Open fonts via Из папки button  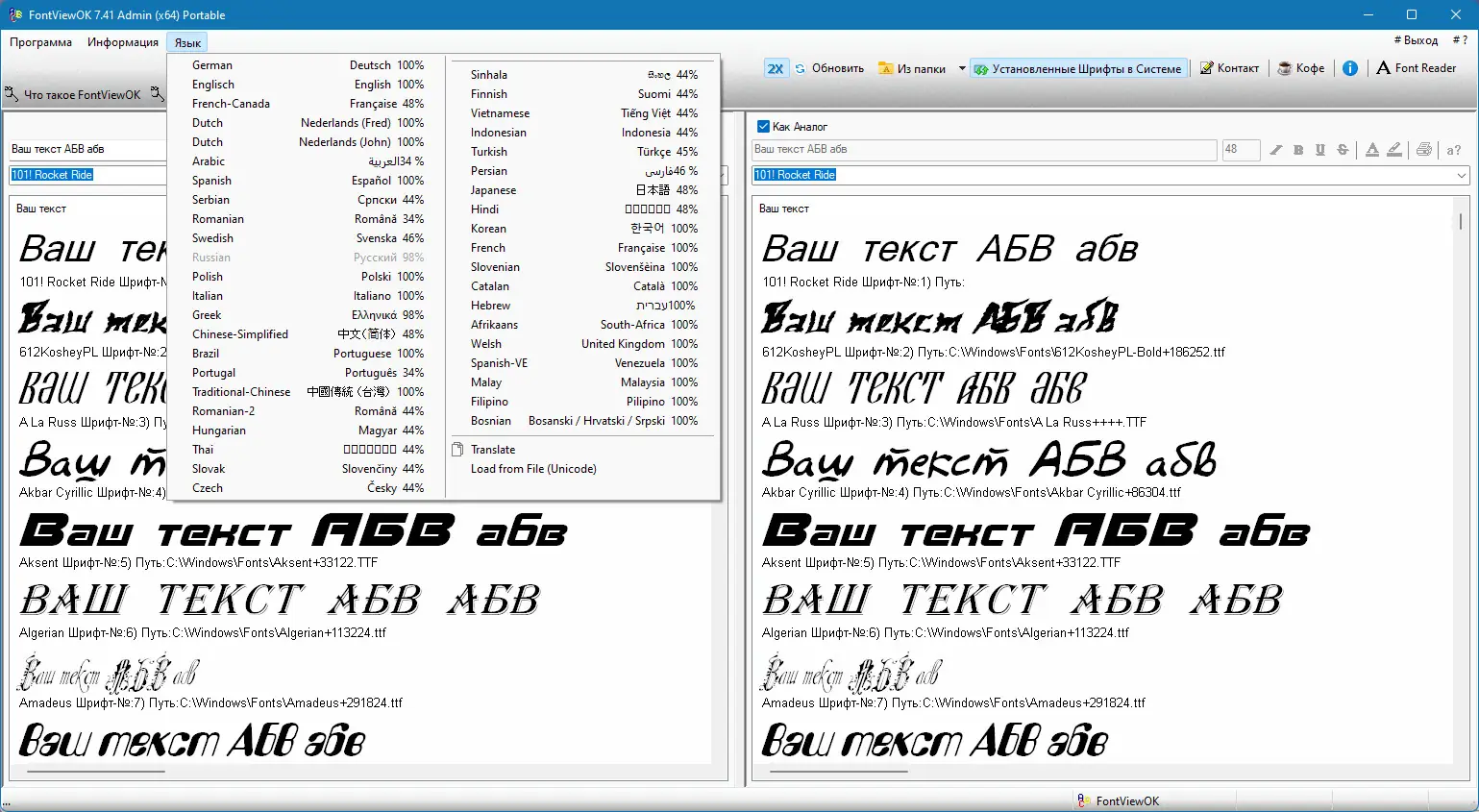pyautogui.click(x=912, y=68)
